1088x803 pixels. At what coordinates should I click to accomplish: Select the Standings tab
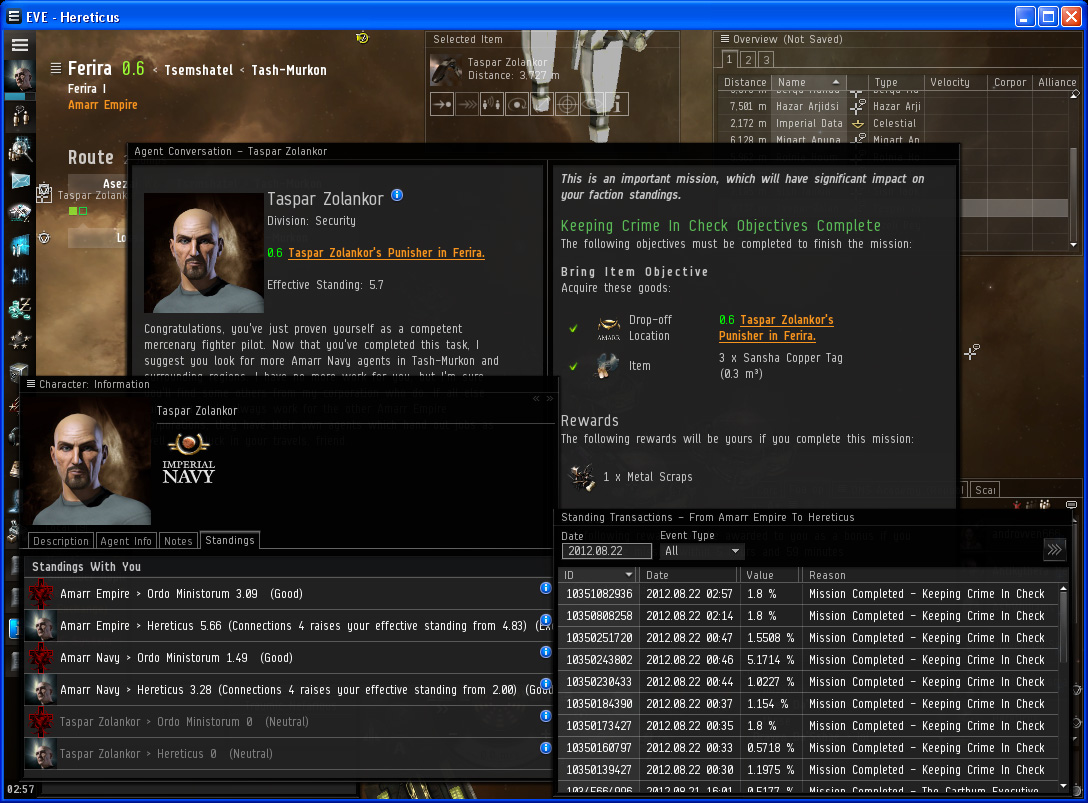pyautogui.click(x=230, y=540)
